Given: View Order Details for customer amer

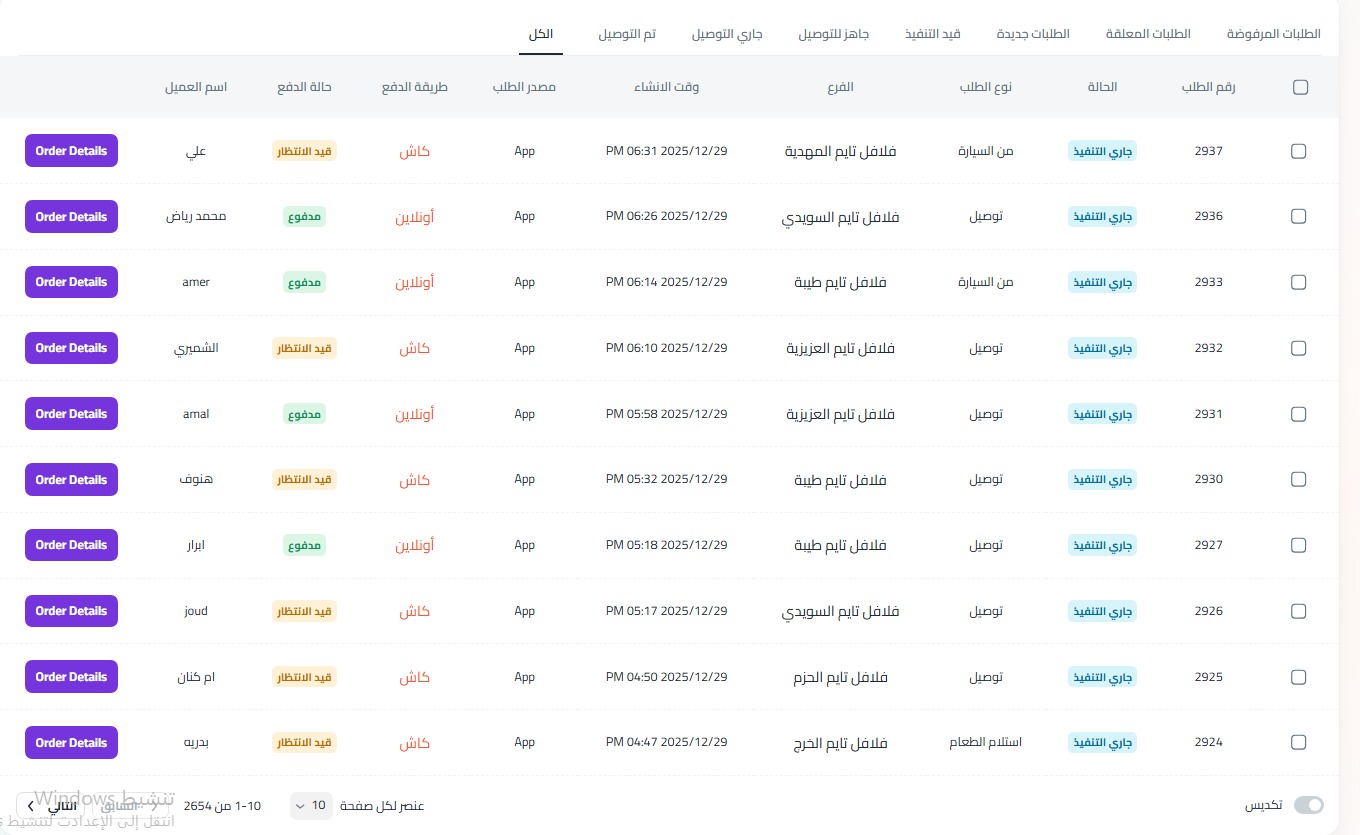Looking at the screenshot, I should pos(71,282).
